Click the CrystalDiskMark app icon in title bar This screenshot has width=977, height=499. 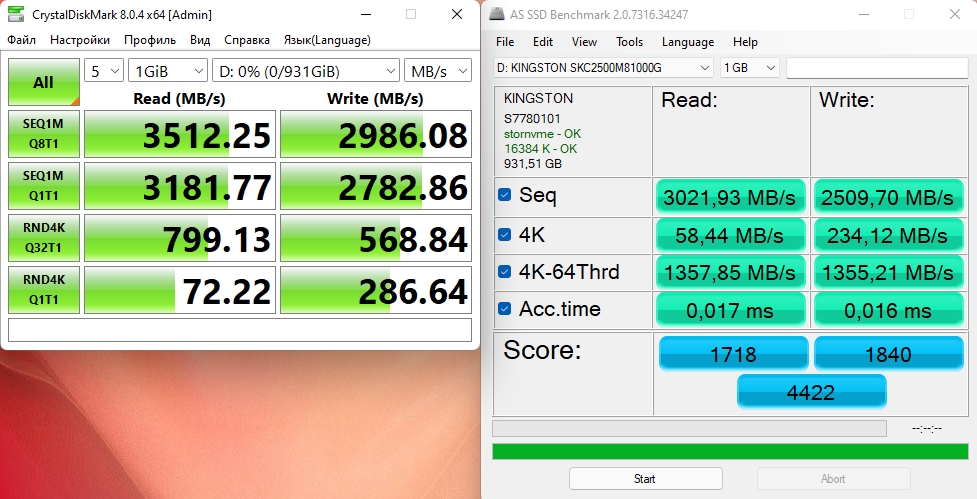click(15, 14)
